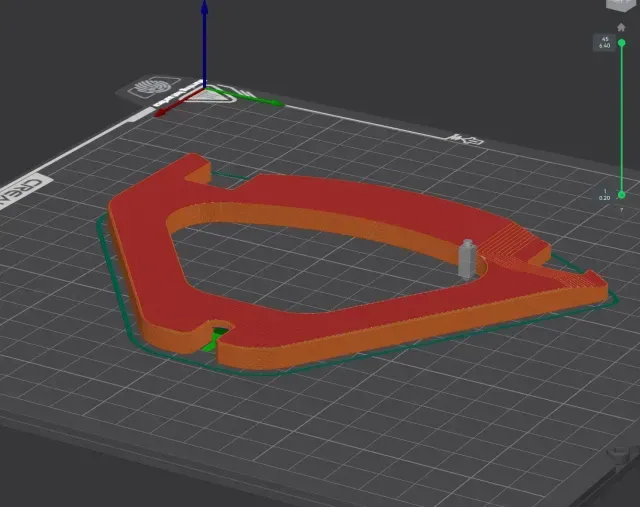This screenshot has width=640, height=507.
Task: Click the home view reset icon
Action: point(621,27)
